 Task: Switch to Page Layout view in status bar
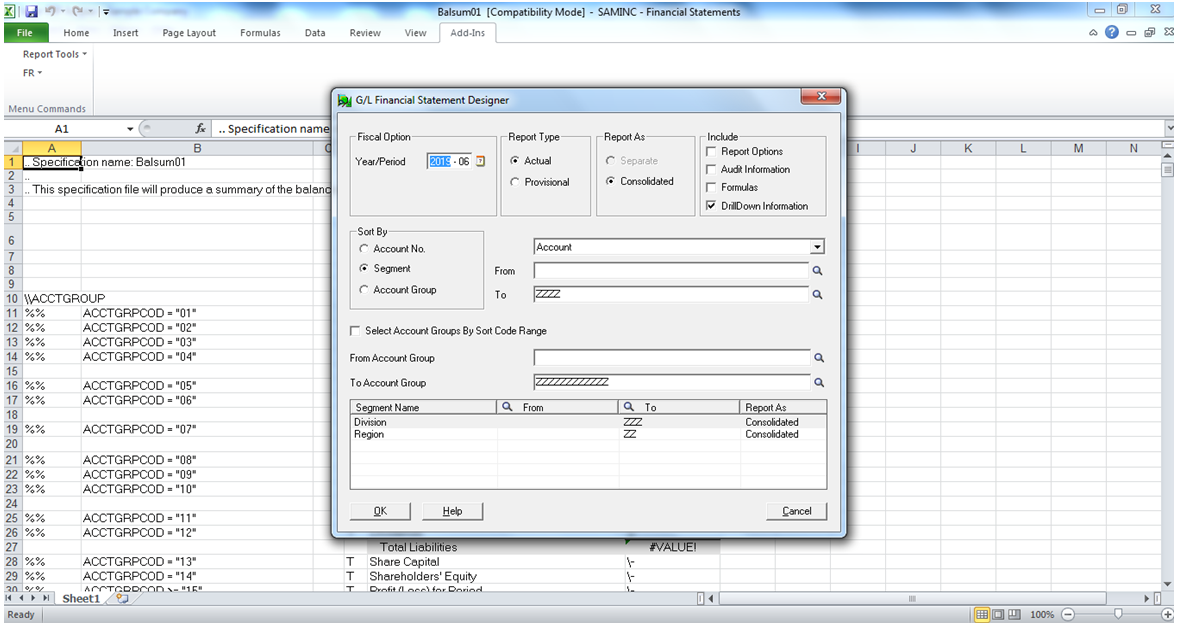pos(998,615)
